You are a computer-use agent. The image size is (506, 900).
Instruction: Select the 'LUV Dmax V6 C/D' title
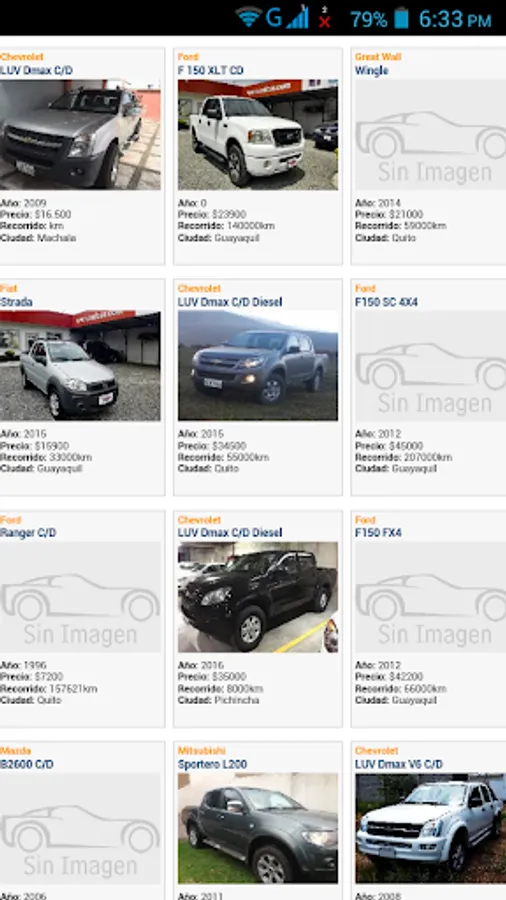399,765
